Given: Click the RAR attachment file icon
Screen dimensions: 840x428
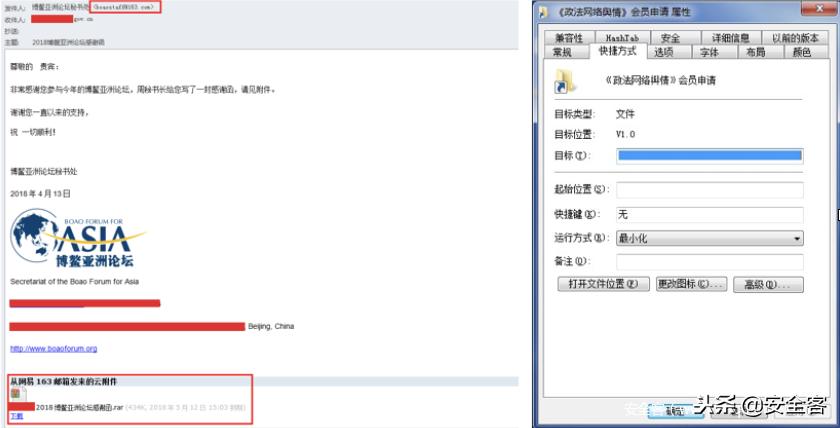Looking at the screenshot, I should tap(18, 395).
